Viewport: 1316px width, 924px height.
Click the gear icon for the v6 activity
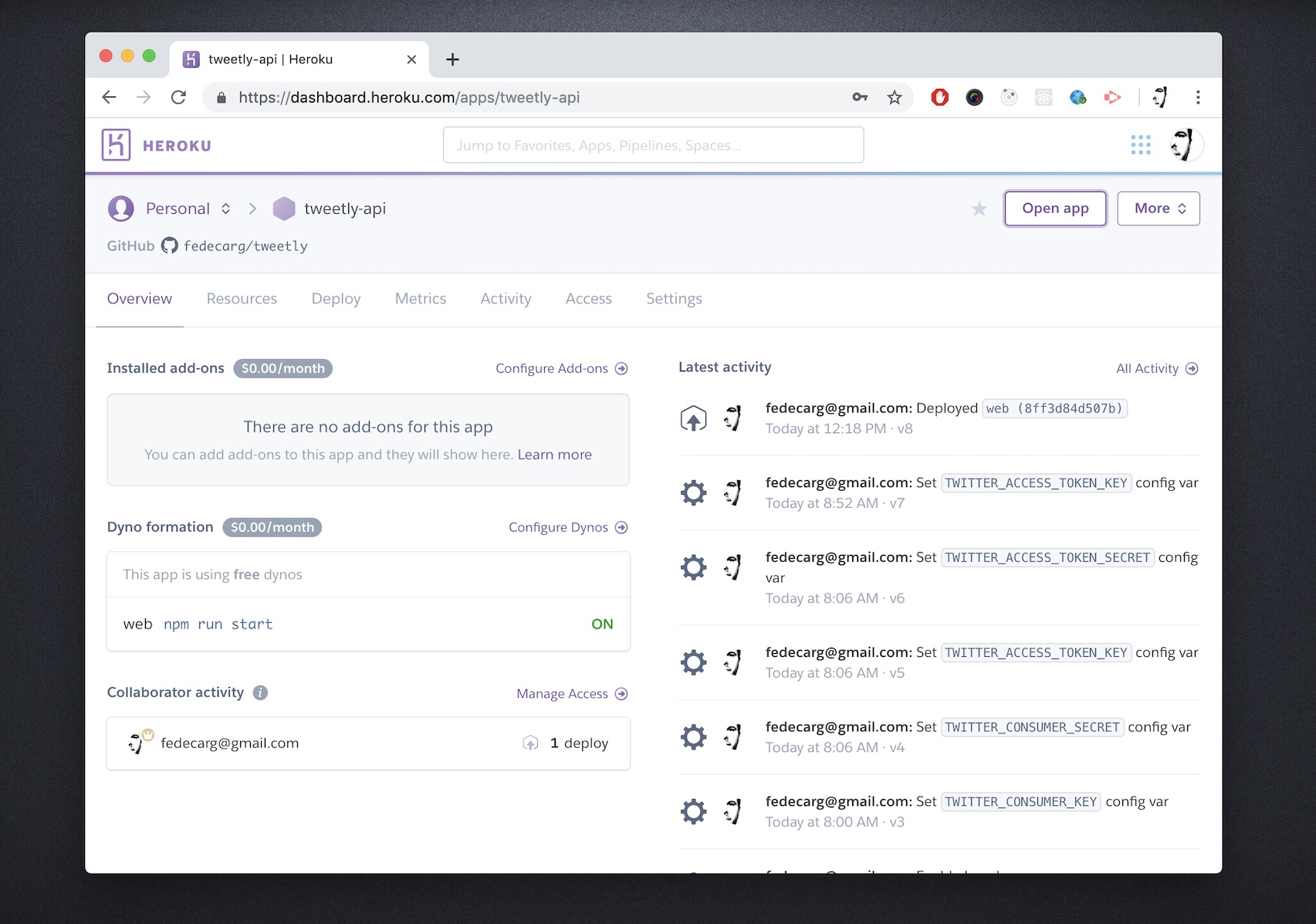[693, 567]
